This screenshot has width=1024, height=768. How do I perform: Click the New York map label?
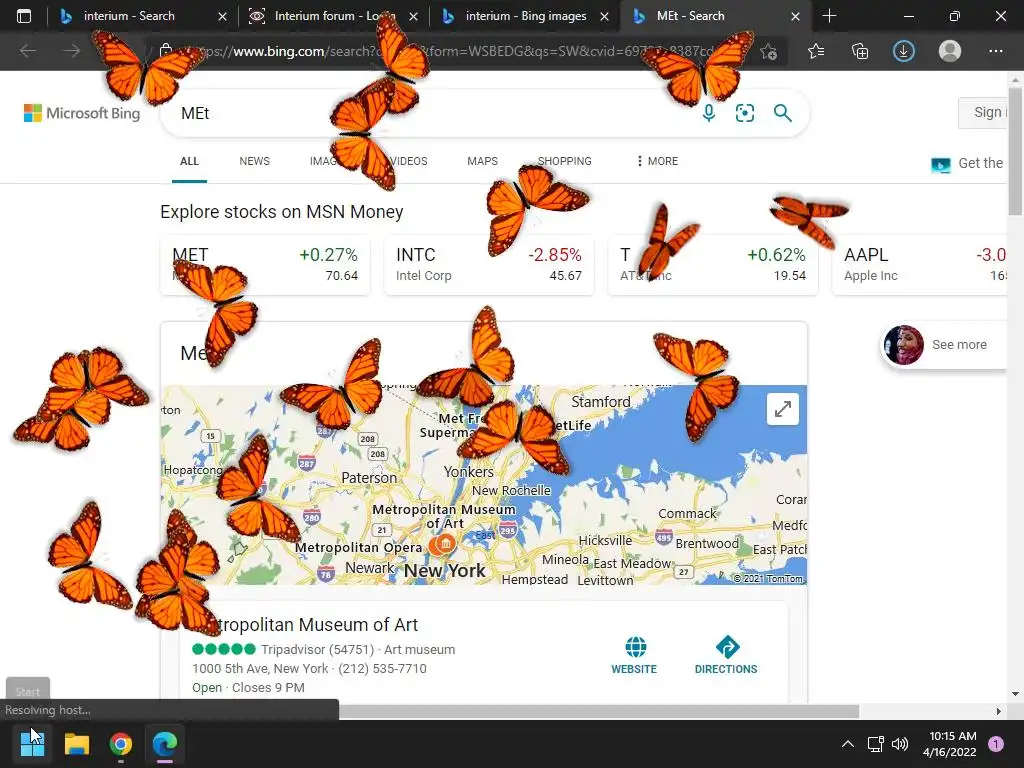pyautogui.click(x=444, y=570)
